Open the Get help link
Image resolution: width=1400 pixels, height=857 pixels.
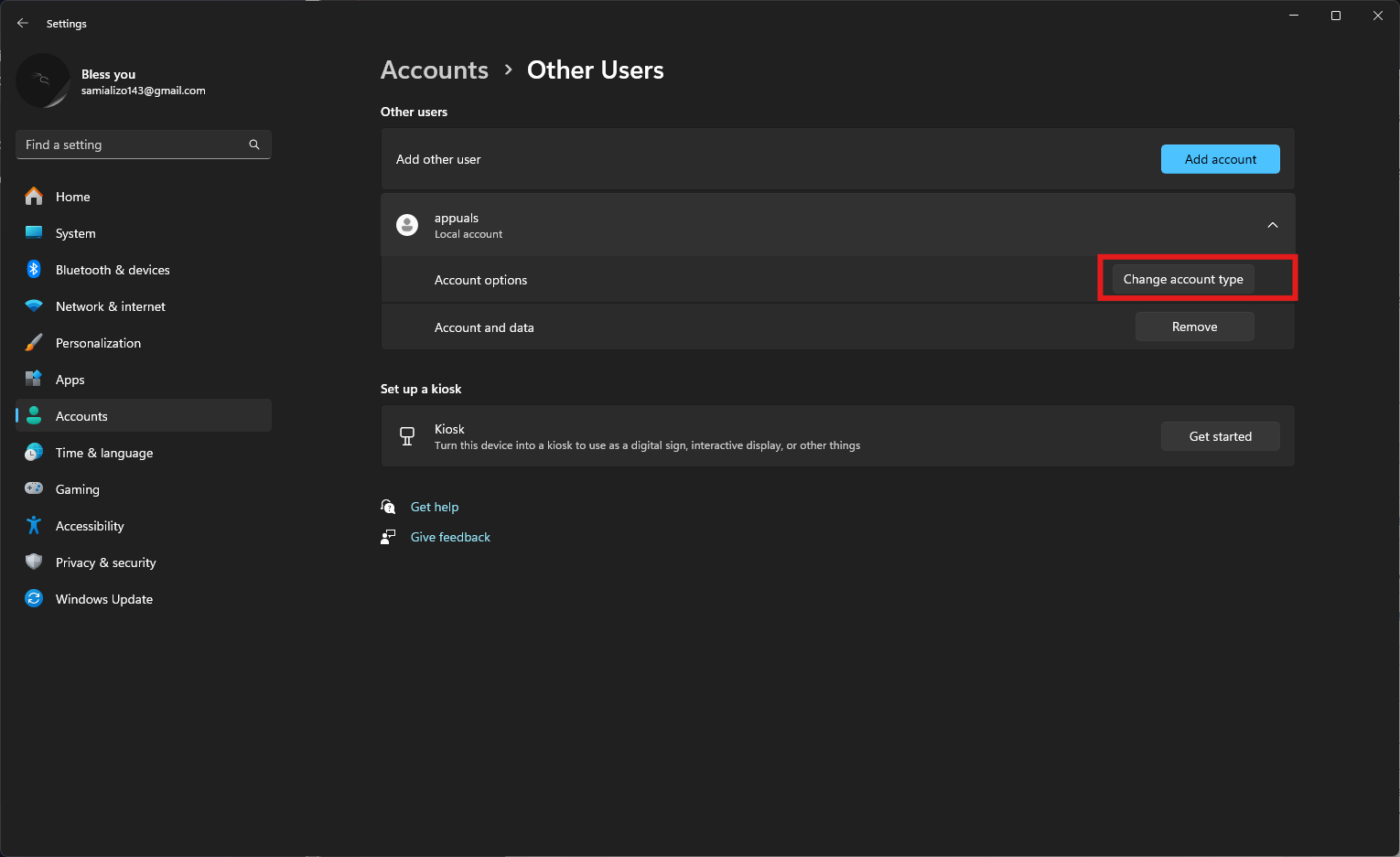pos(435,507)
